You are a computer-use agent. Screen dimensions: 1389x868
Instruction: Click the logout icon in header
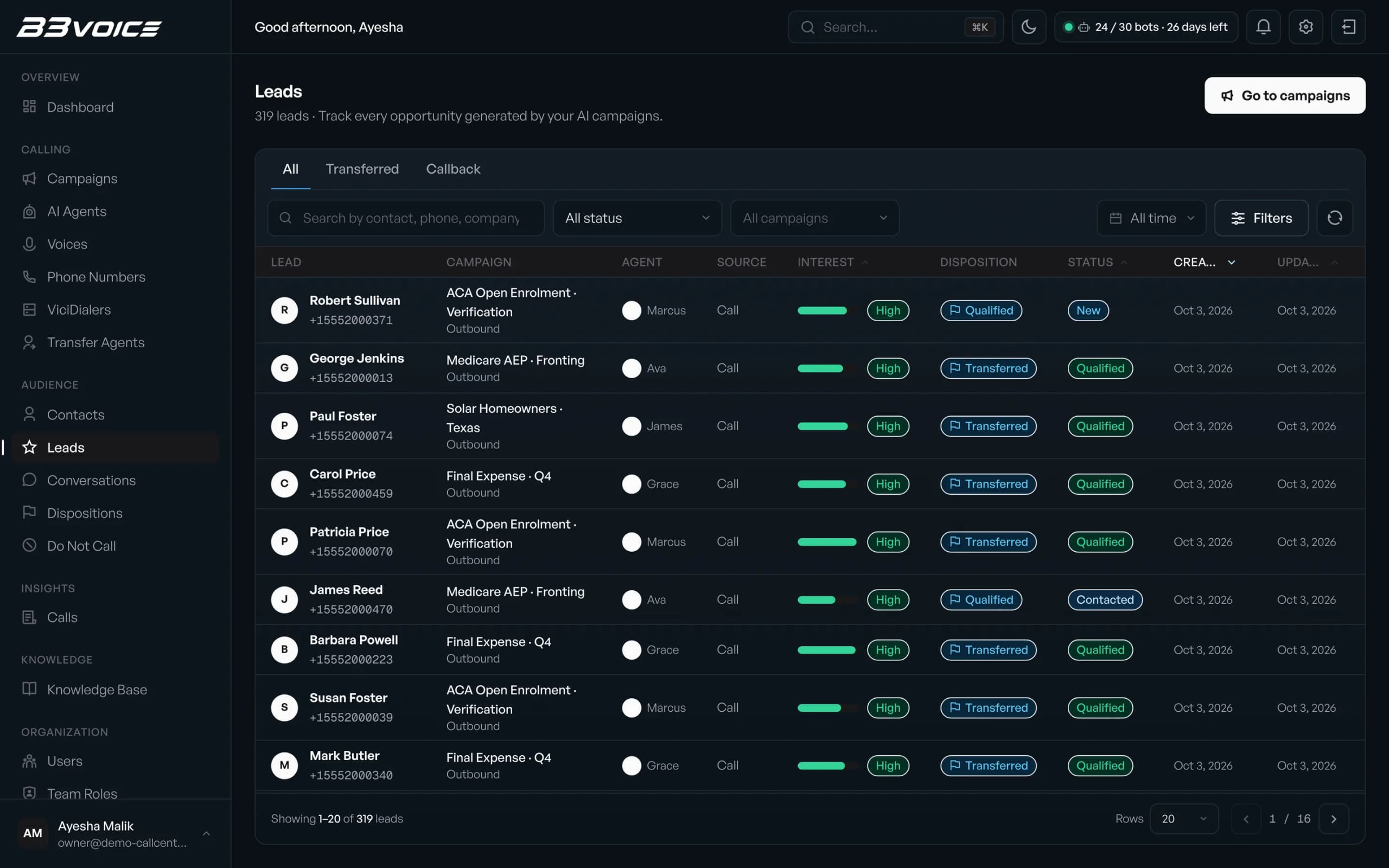pyautogui.click(x=1348, y=27)
